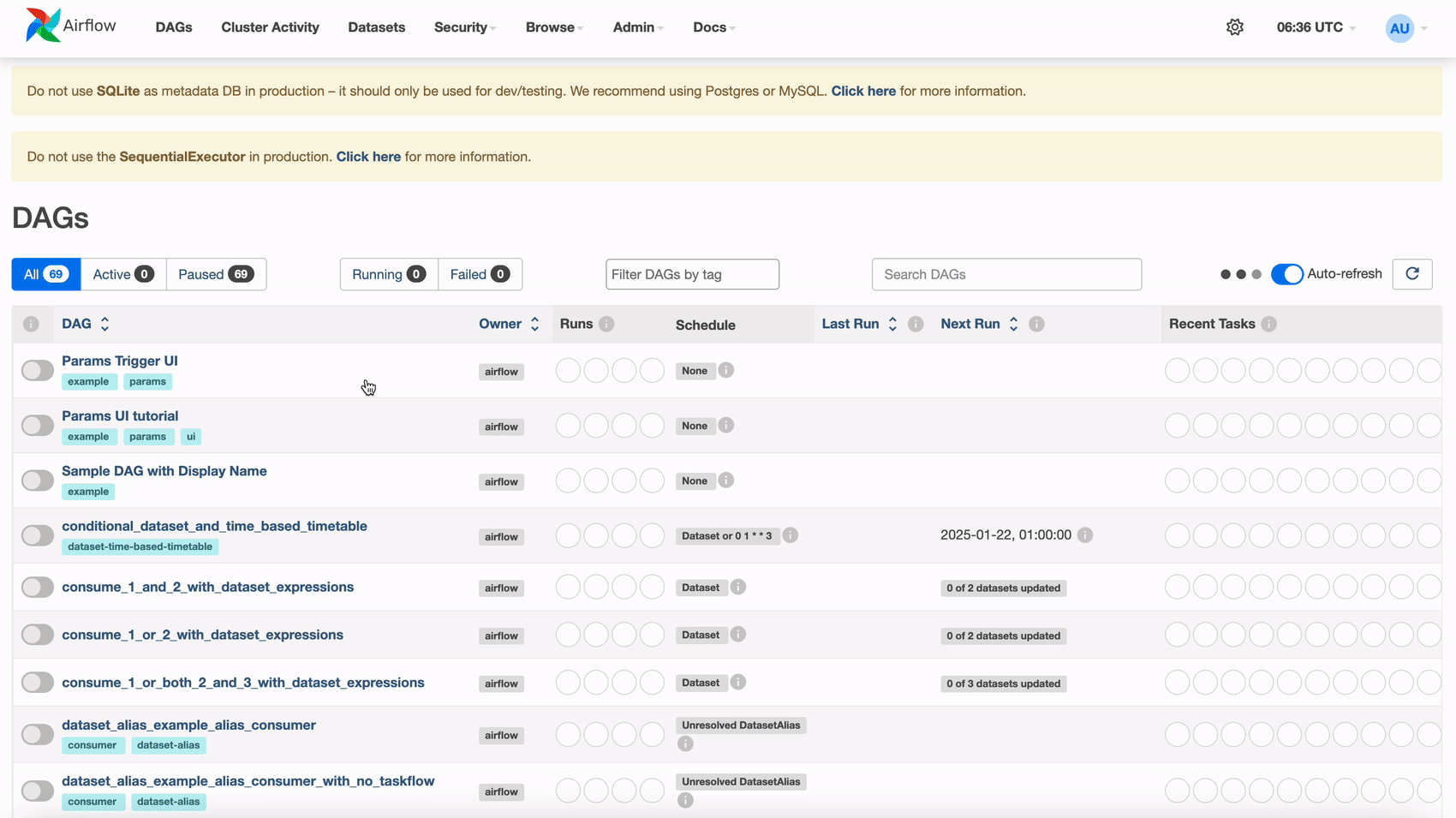Switch to the Paused DAGs tab
This screenshot has width=1456, height=818.
click(216, 274)
